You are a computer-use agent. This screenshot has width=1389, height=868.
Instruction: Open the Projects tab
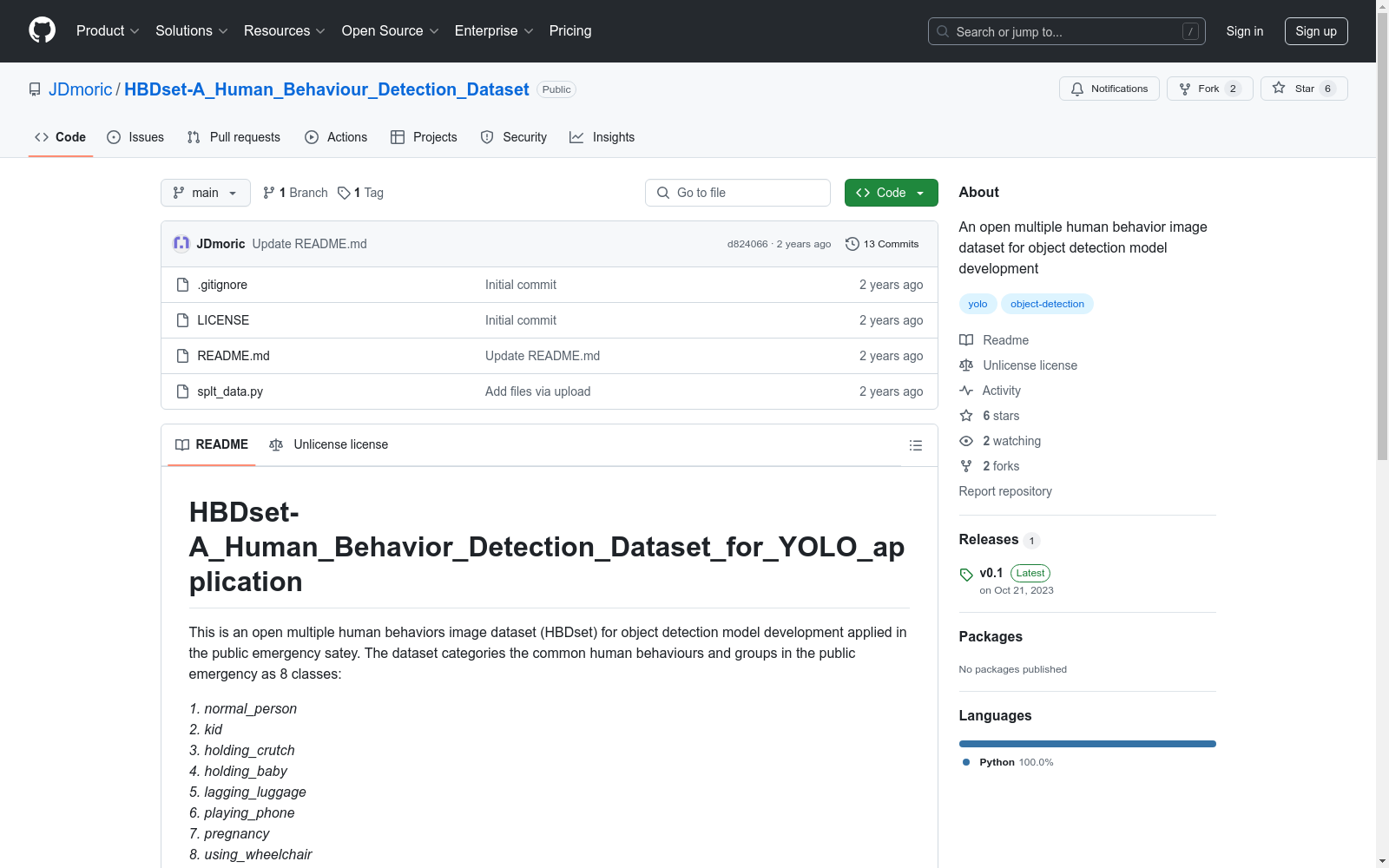tap(424, 137)
